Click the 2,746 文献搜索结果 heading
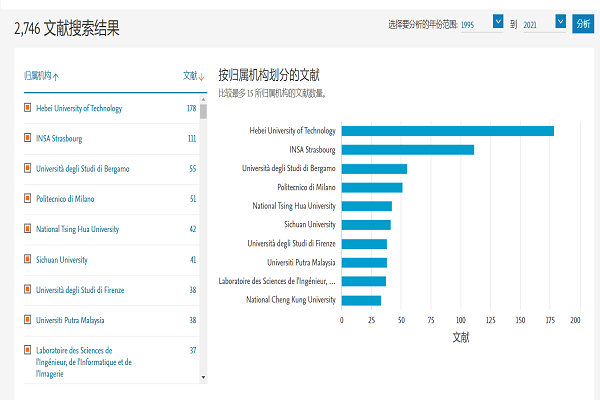Image resolution: width=600 pixels, height=400 pixels. [67, 28]
